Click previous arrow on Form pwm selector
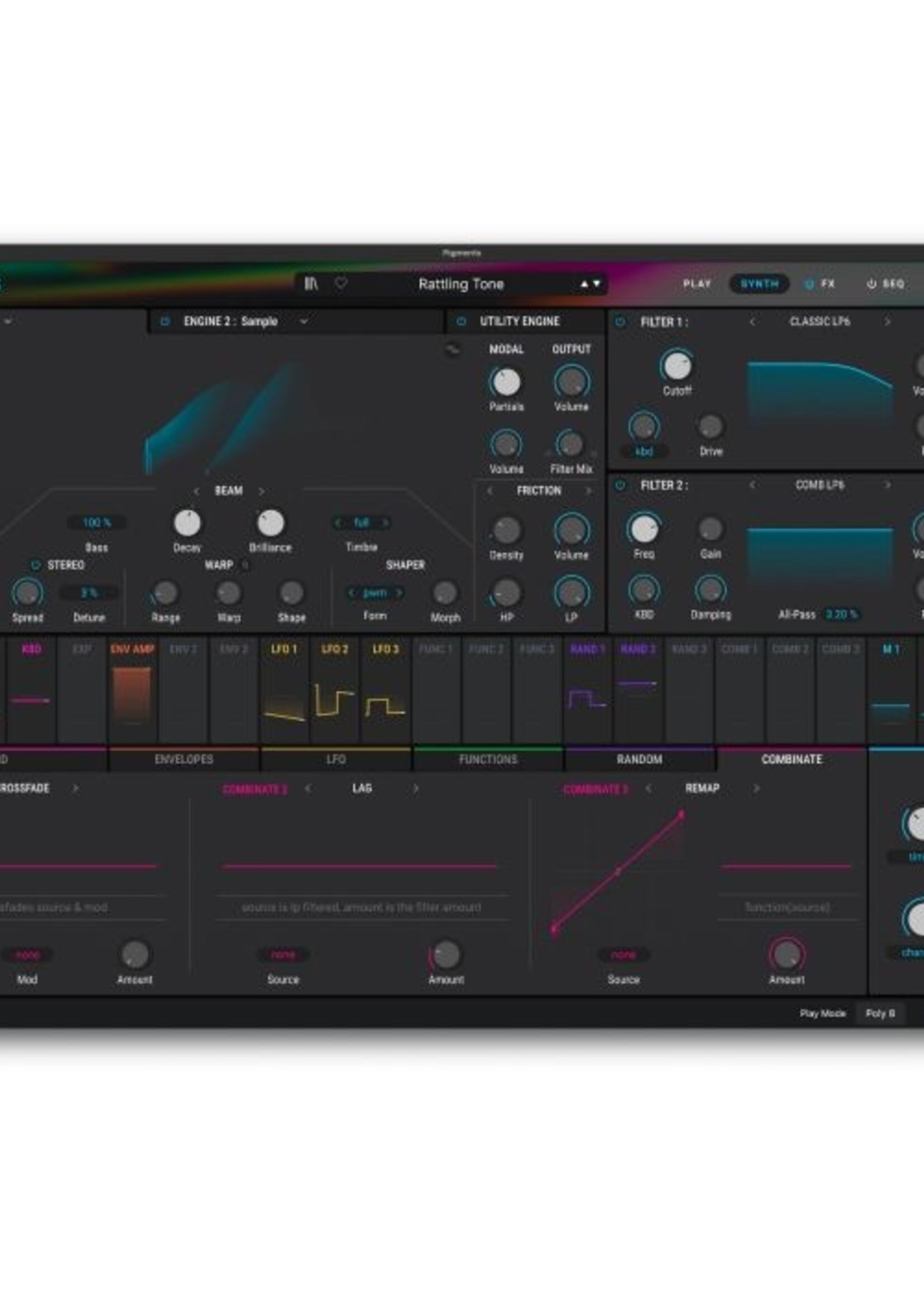Viewport: 924px width, 1294px height. [x=351, y=593]
